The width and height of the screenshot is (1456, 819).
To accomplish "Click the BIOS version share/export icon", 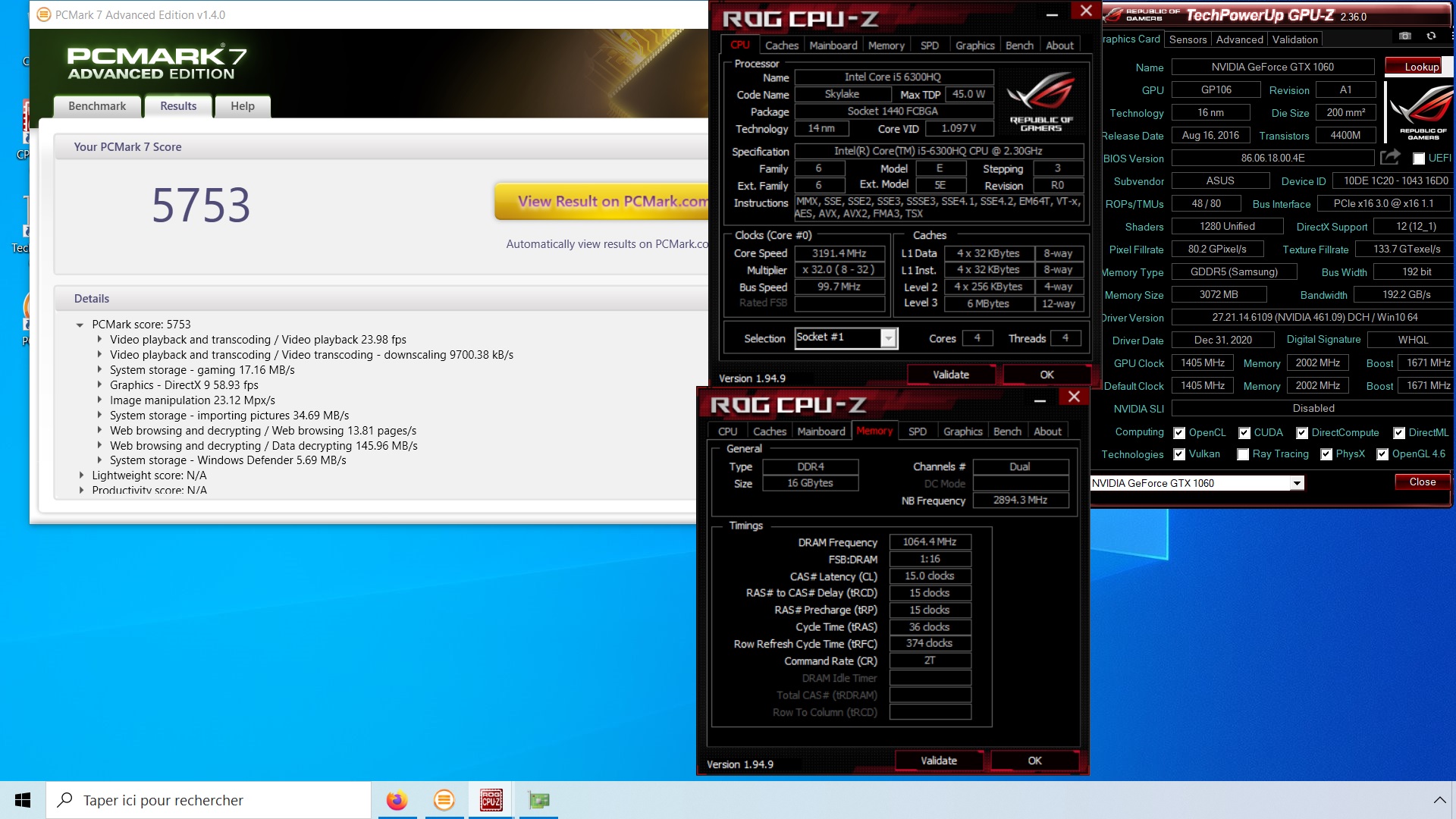I will (1390, 158).
